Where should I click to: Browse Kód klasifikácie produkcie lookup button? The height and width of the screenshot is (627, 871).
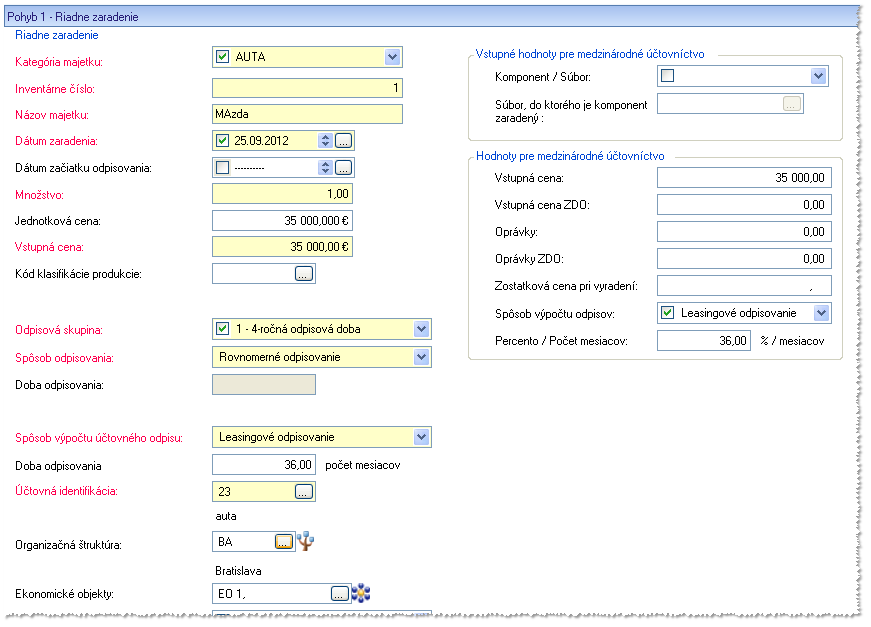point(304,274)
